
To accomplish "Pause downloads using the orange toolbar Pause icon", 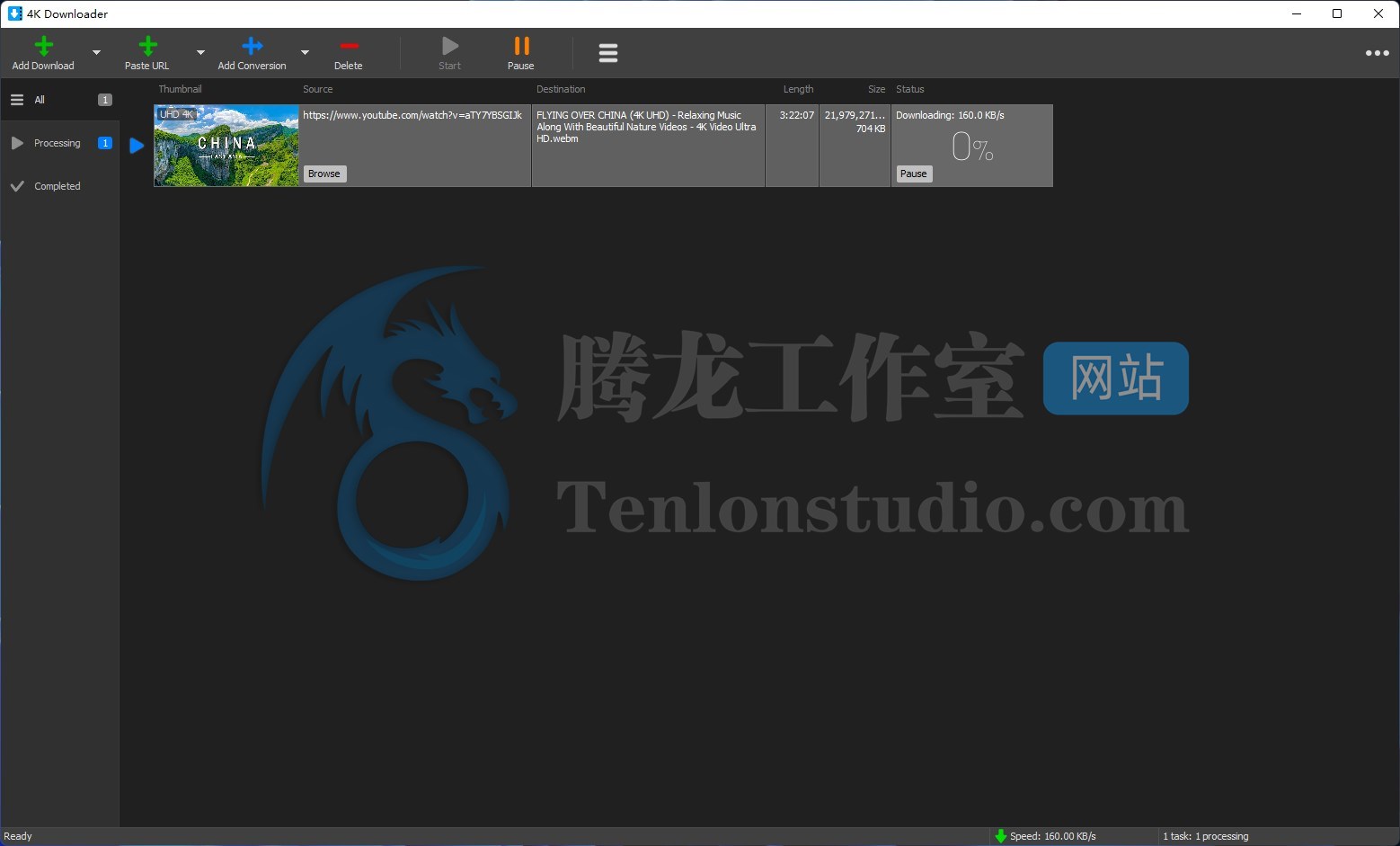I will [521, 46].
